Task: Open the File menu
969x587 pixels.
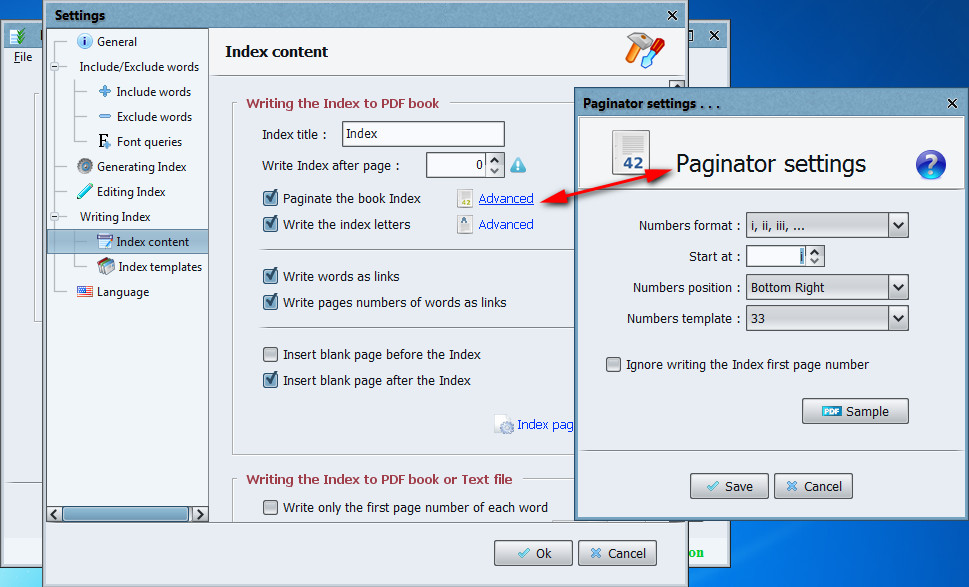Action: click(x=23, y=57)
